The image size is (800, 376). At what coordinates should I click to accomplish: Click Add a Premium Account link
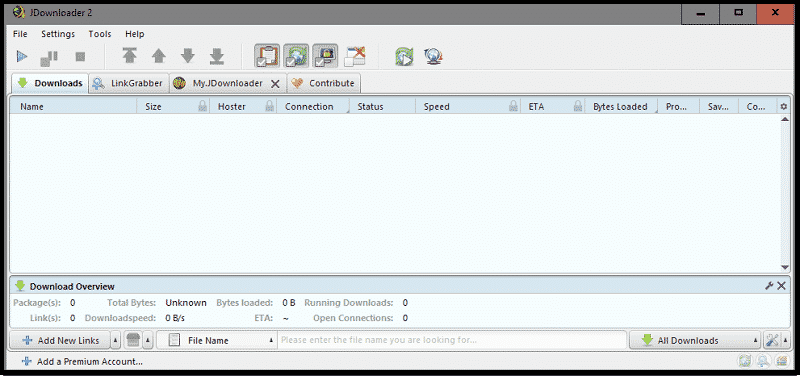[82, 362]
